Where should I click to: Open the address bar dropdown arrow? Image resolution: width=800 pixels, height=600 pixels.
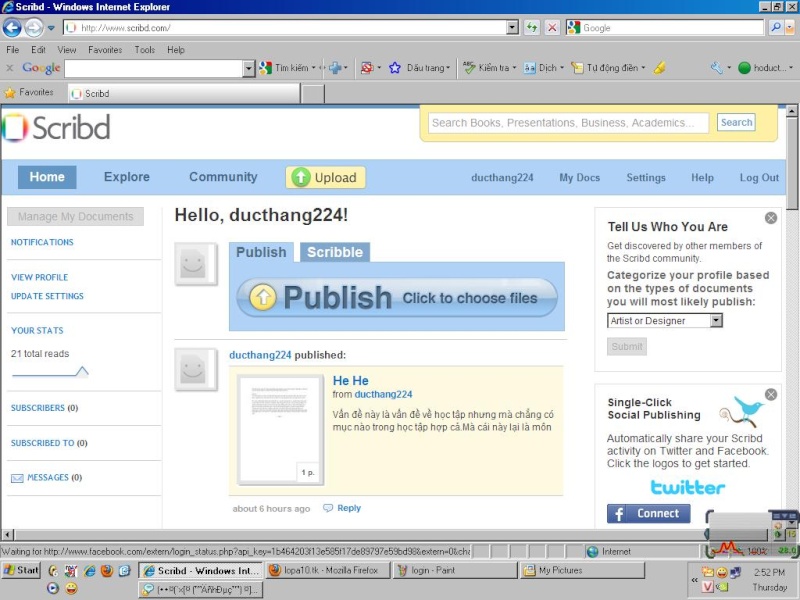pyautogui.click(x=512, y=28)
